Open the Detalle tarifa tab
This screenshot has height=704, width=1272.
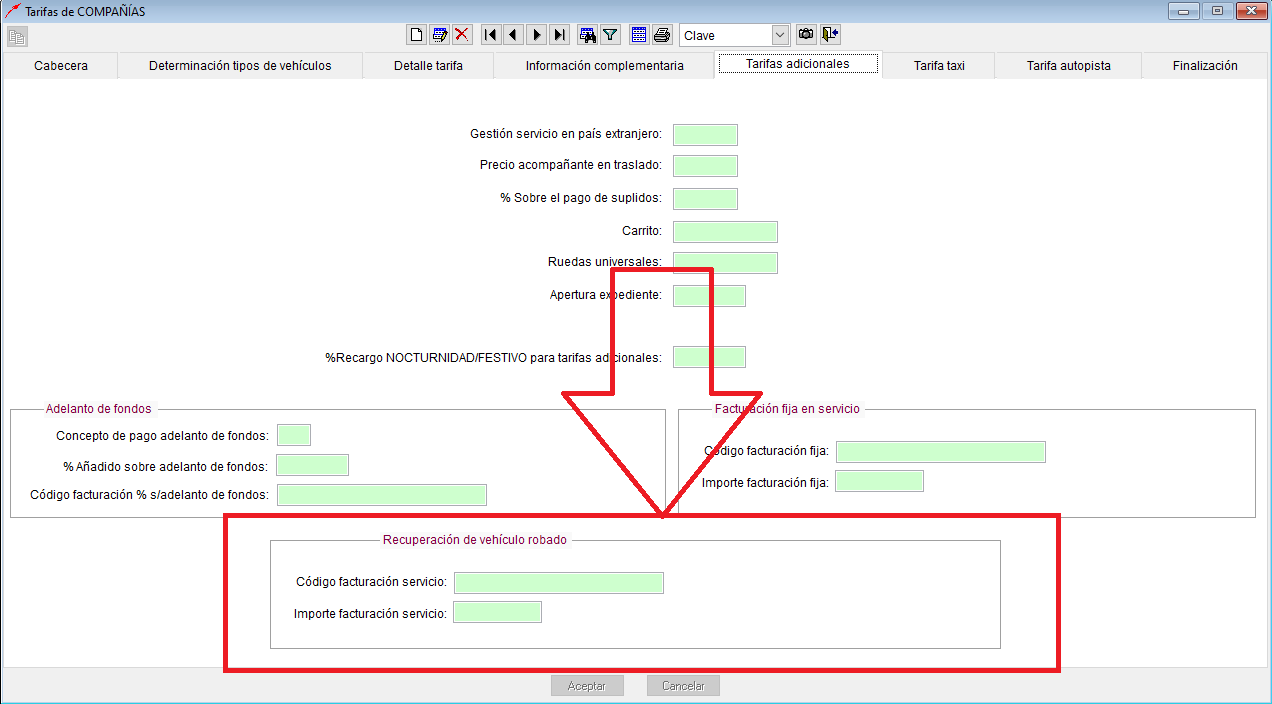pyautogui.click(x=428, y=66)
